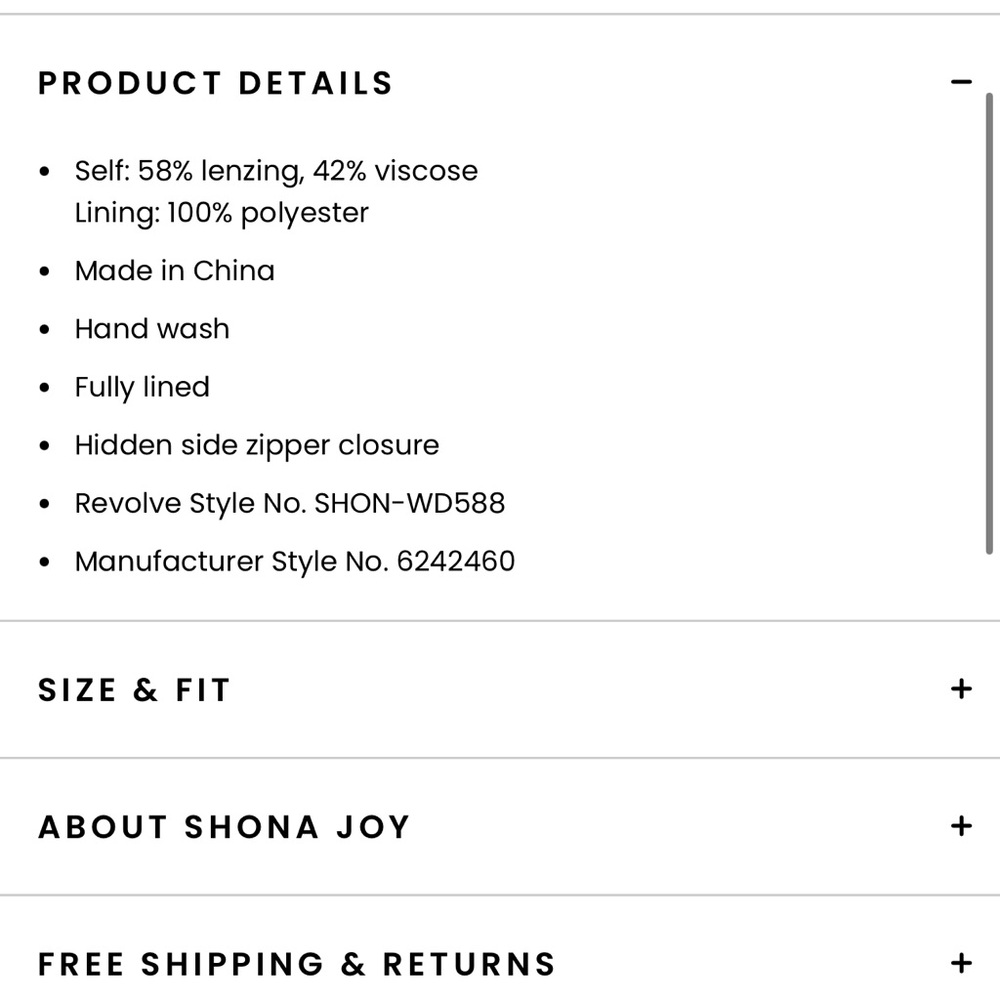
Task: Open the Size & Fit section heading
Action: 134,689
